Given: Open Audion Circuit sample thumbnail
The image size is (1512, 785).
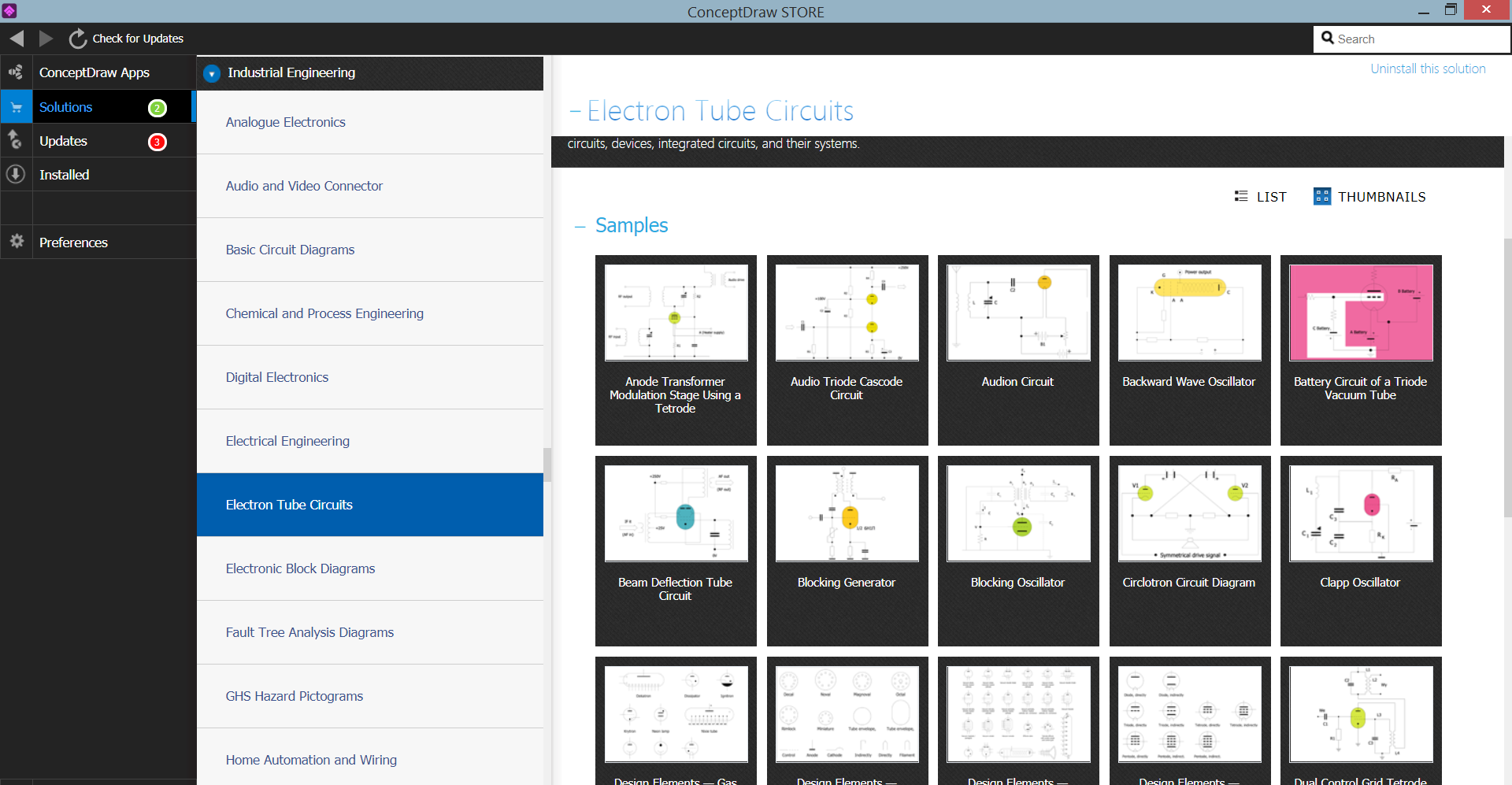Looking at the screenshot, I should pyautogui.click(x=1018, y=313).
